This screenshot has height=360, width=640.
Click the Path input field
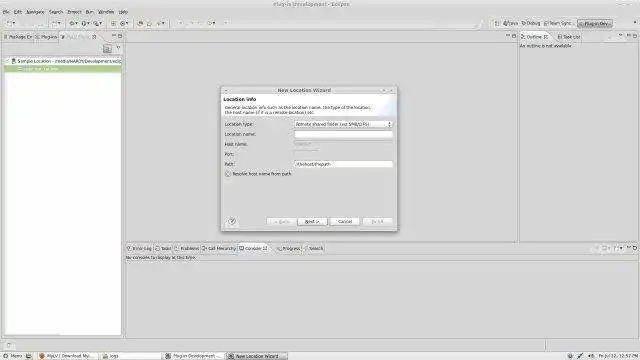click(x=343, y=164)
